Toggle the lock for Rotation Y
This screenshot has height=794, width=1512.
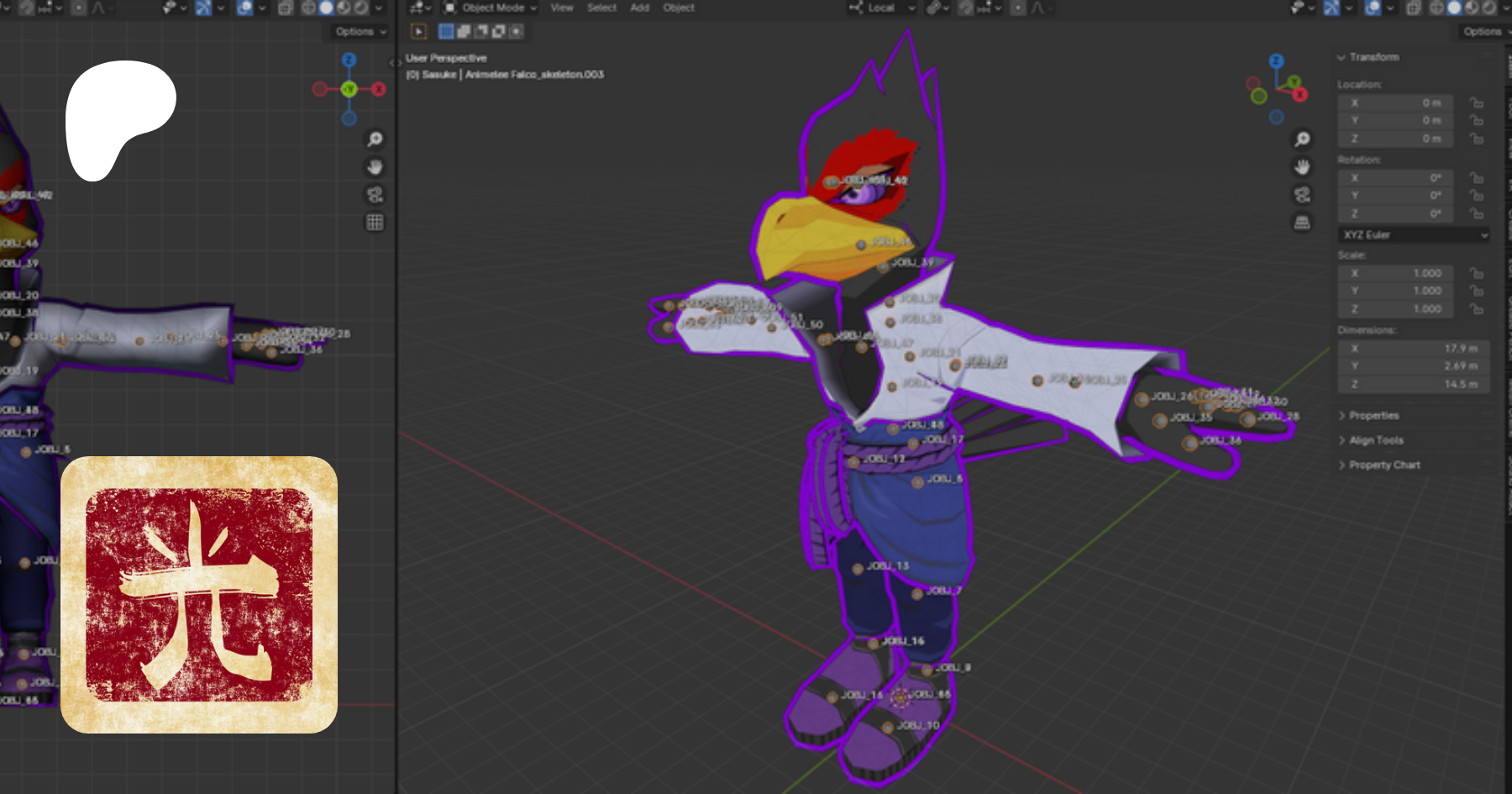1476,196
